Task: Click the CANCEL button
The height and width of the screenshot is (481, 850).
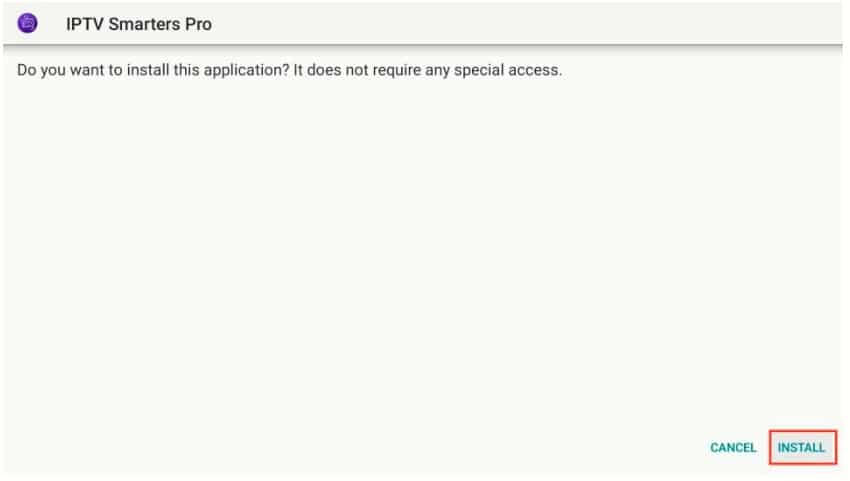Action: [733, 447]
